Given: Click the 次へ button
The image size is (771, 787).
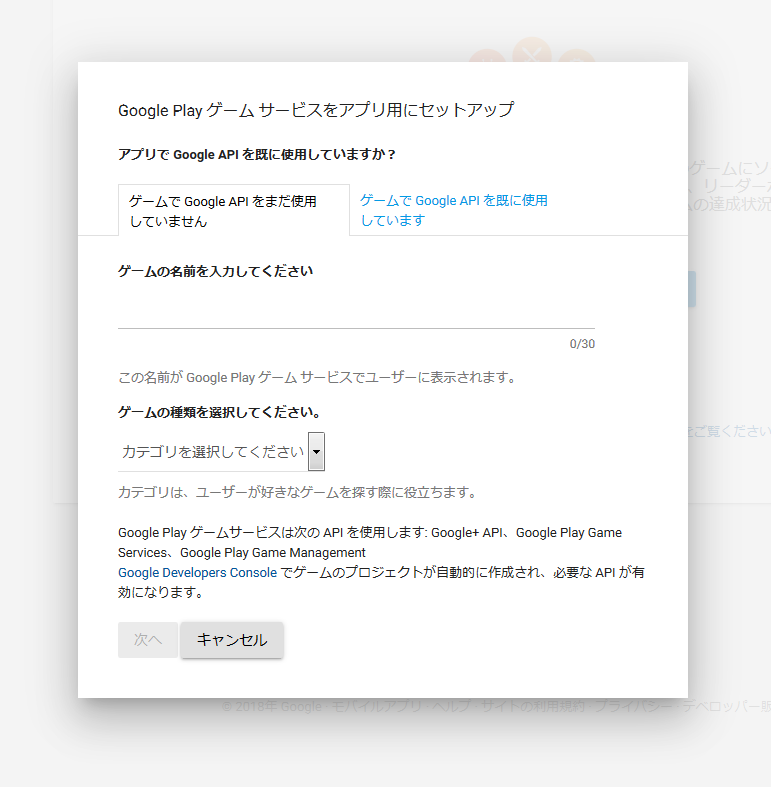Looking at the screenshot, I should click(x=148, y=640).
